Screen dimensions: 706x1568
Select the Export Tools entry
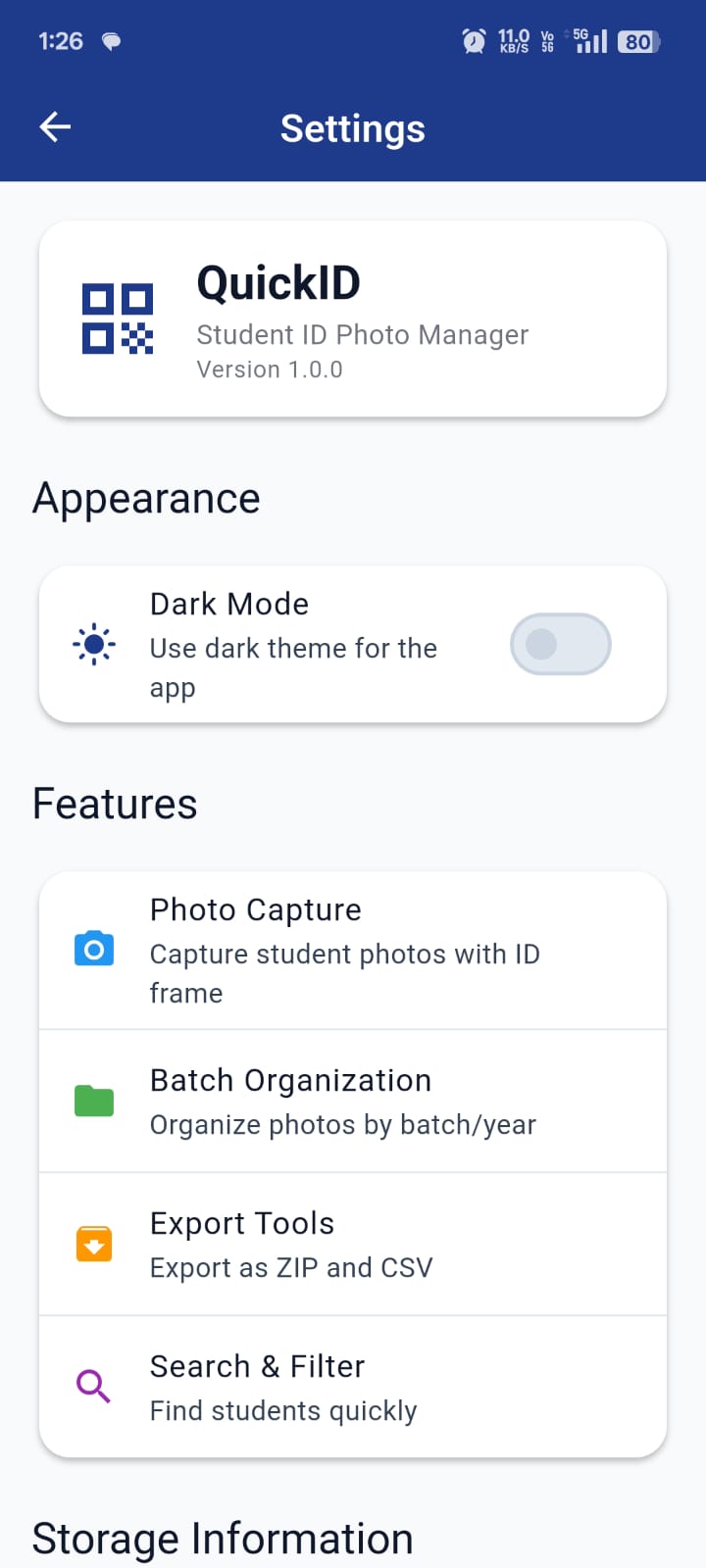353,1244
